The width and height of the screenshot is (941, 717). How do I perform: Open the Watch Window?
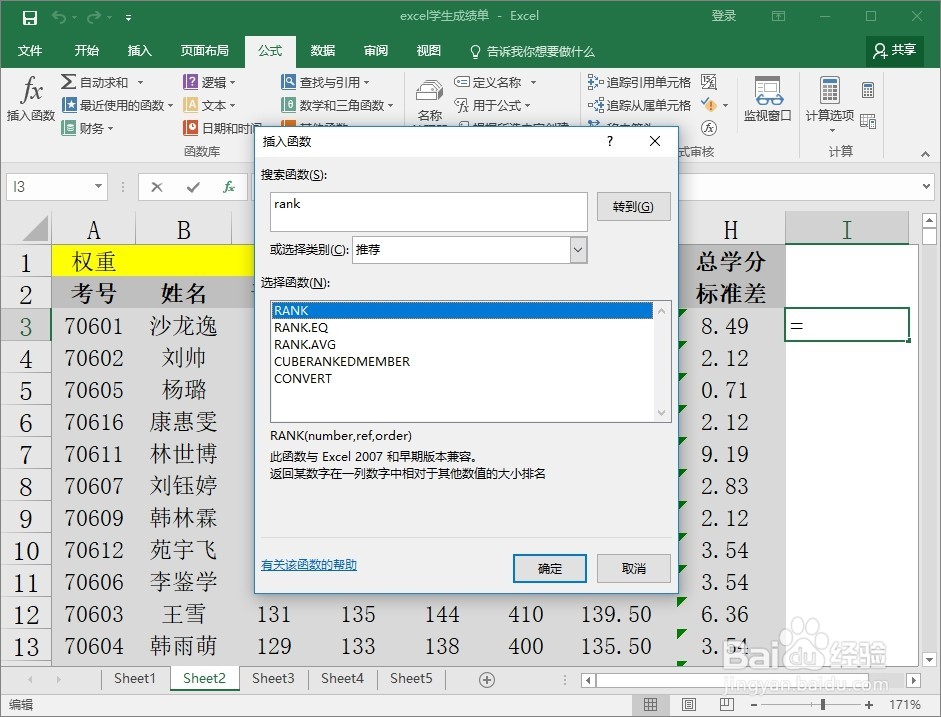click(x=768, y=98)
